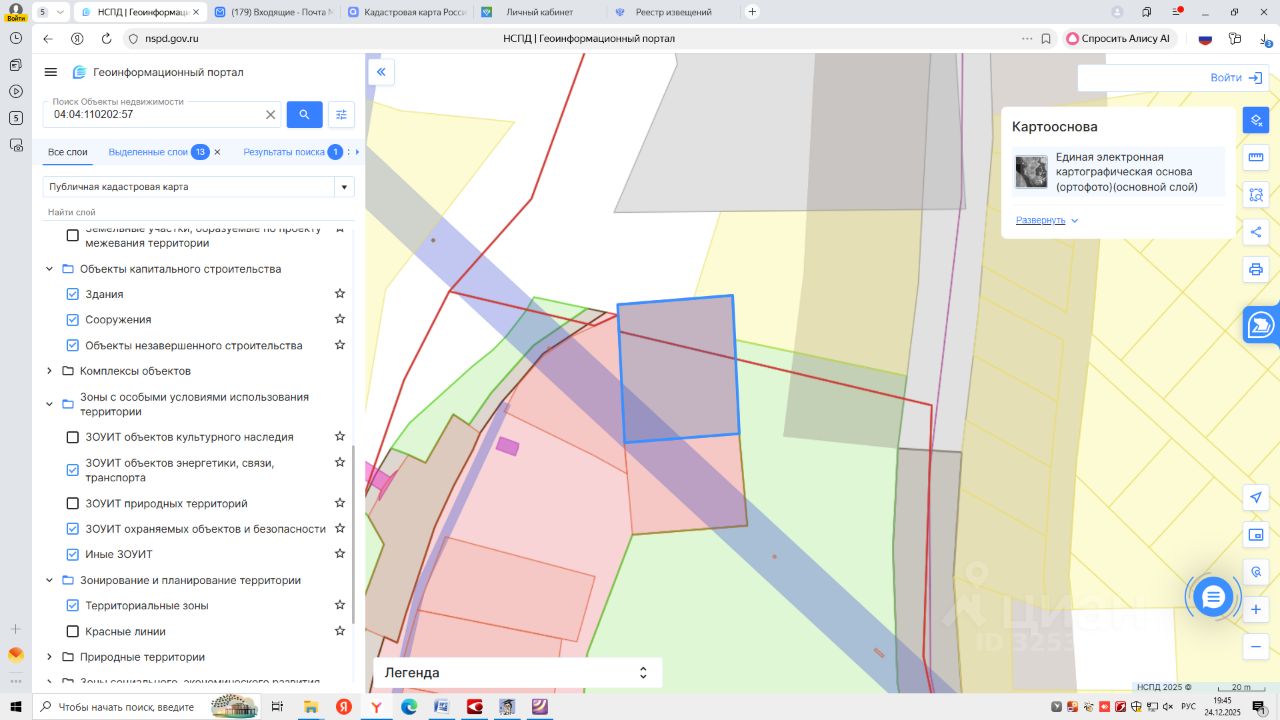This screenshot has height=720, width=1280.
Task: Collapse the sidebar with double-chevron icon
Action: pyautogui.click(x=381, y=72)
